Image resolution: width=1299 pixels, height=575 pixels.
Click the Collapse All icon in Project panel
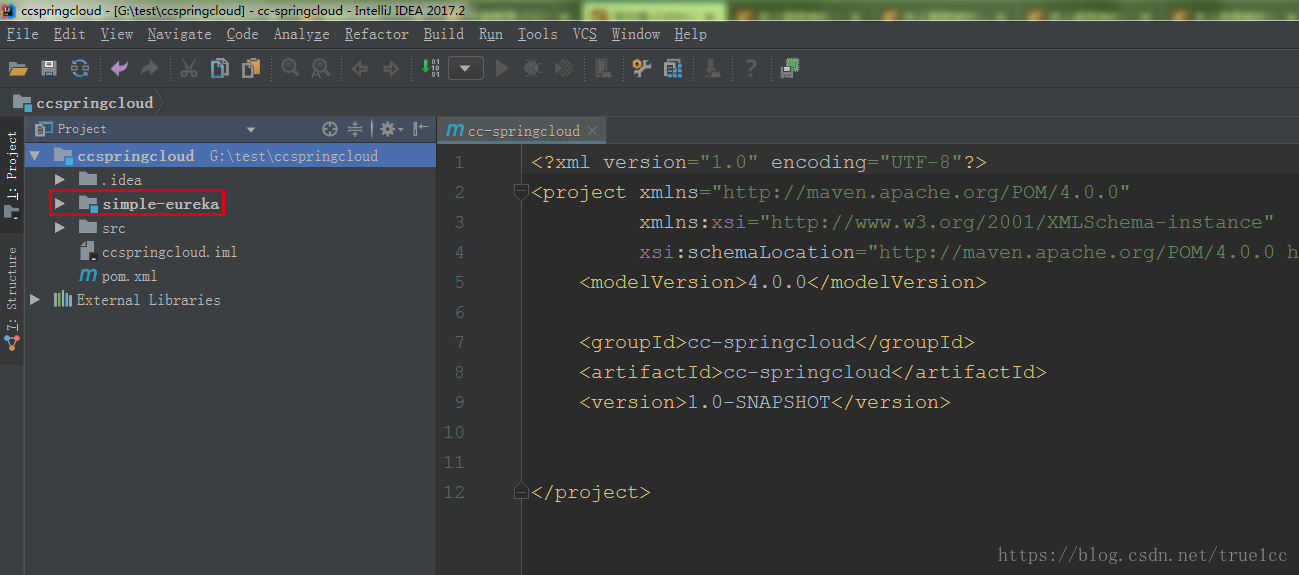click(x=354, y=129)
